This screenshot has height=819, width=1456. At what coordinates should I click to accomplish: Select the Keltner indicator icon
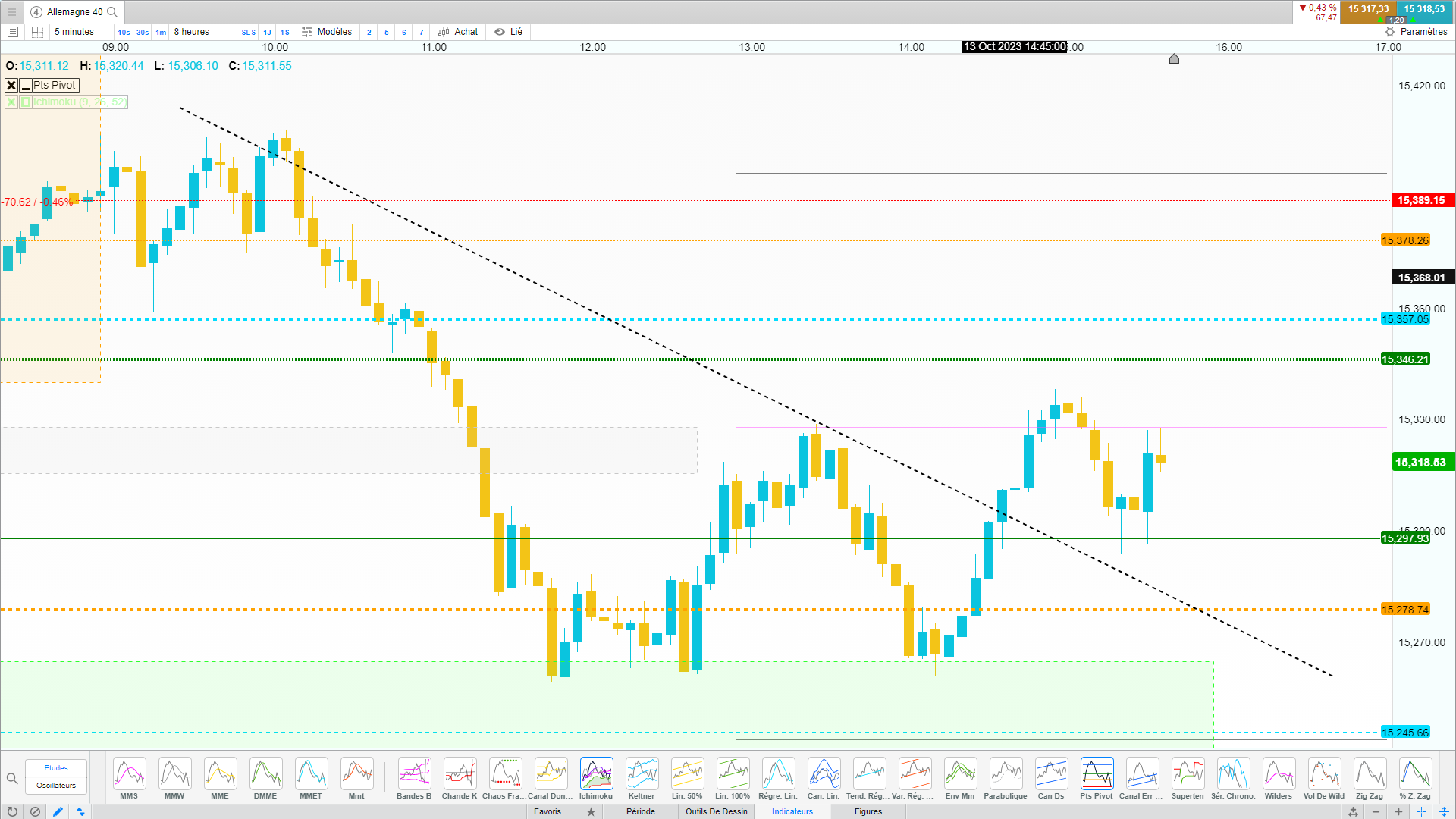pyautogui.click(x=642, y=774)
